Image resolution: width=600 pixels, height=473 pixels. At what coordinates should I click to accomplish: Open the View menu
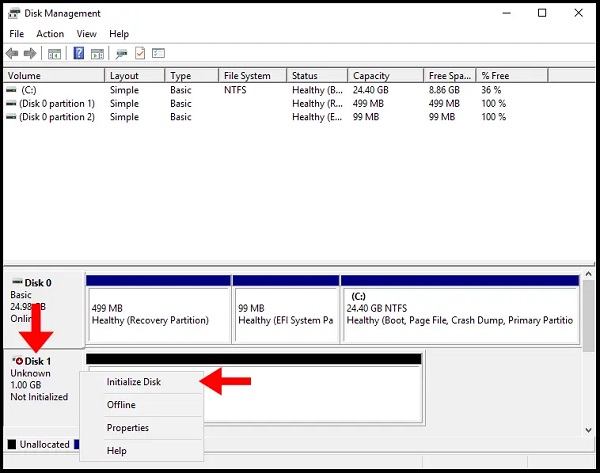click(x=86, y=34)
